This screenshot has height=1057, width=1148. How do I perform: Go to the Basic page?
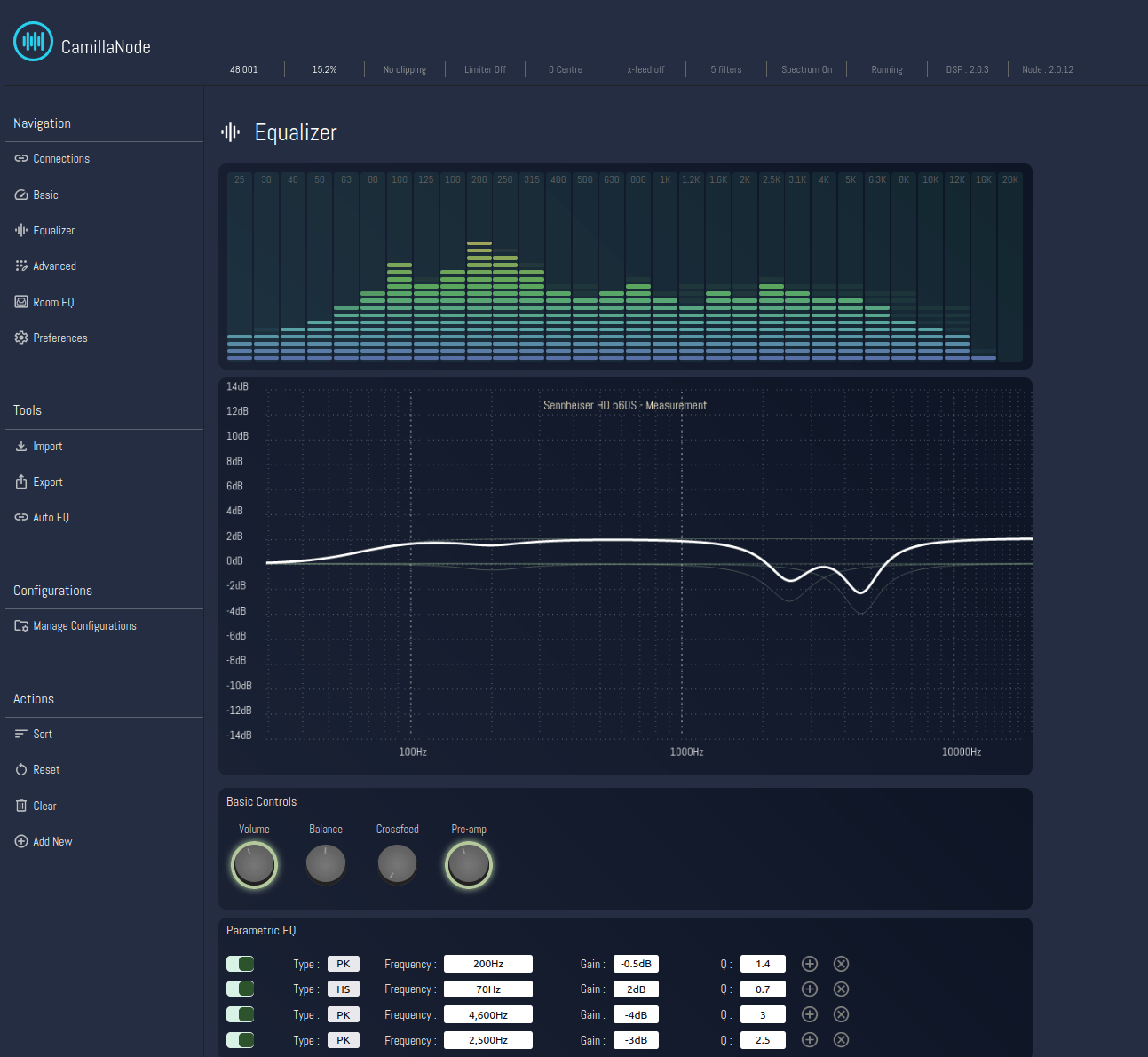(x=45, y=195)
